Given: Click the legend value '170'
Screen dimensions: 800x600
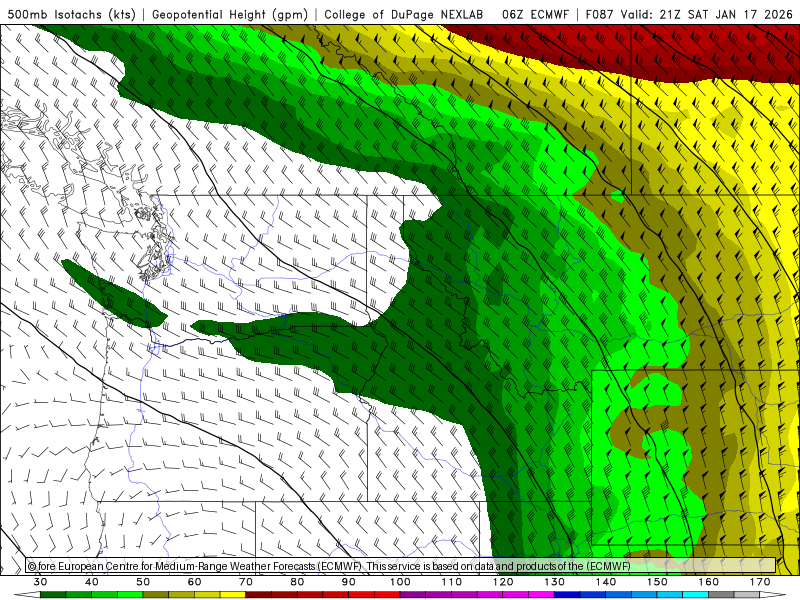Looking at the screenshot, I should click(760, 582).
